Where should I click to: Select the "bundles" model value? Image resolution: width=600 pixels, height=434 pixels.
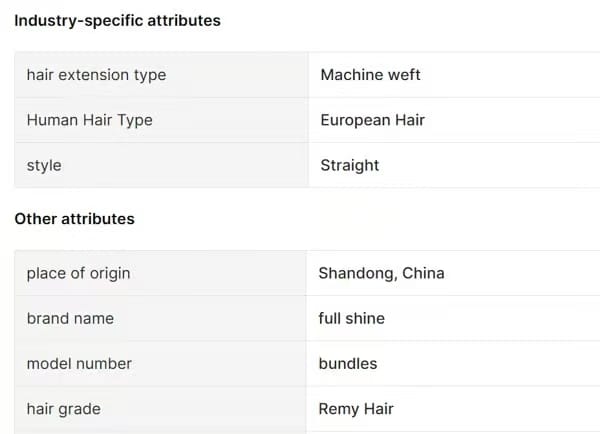348,363
